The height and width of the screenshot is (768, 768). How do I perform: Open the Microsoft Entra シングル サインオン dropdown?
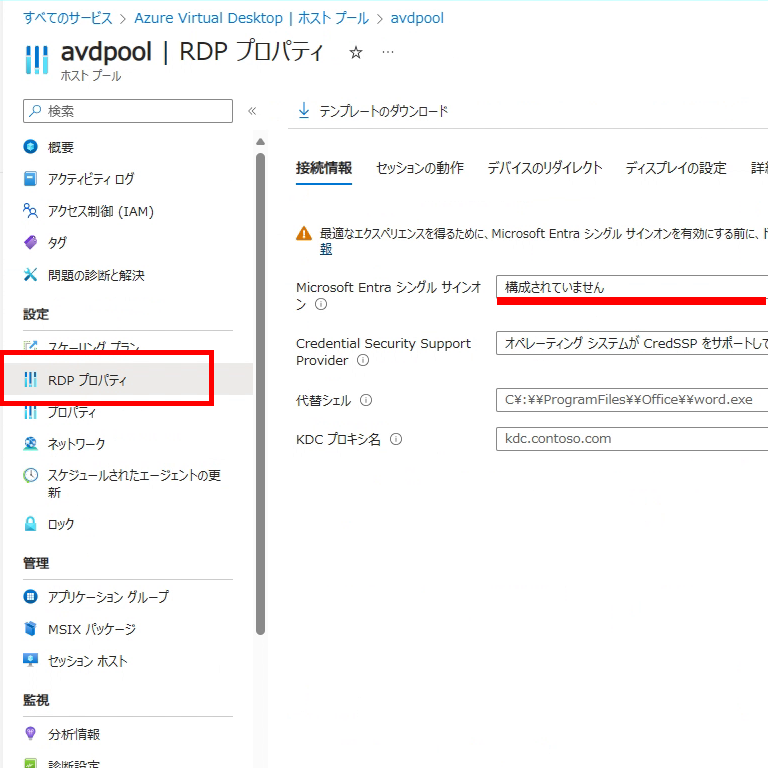(632, 288)
